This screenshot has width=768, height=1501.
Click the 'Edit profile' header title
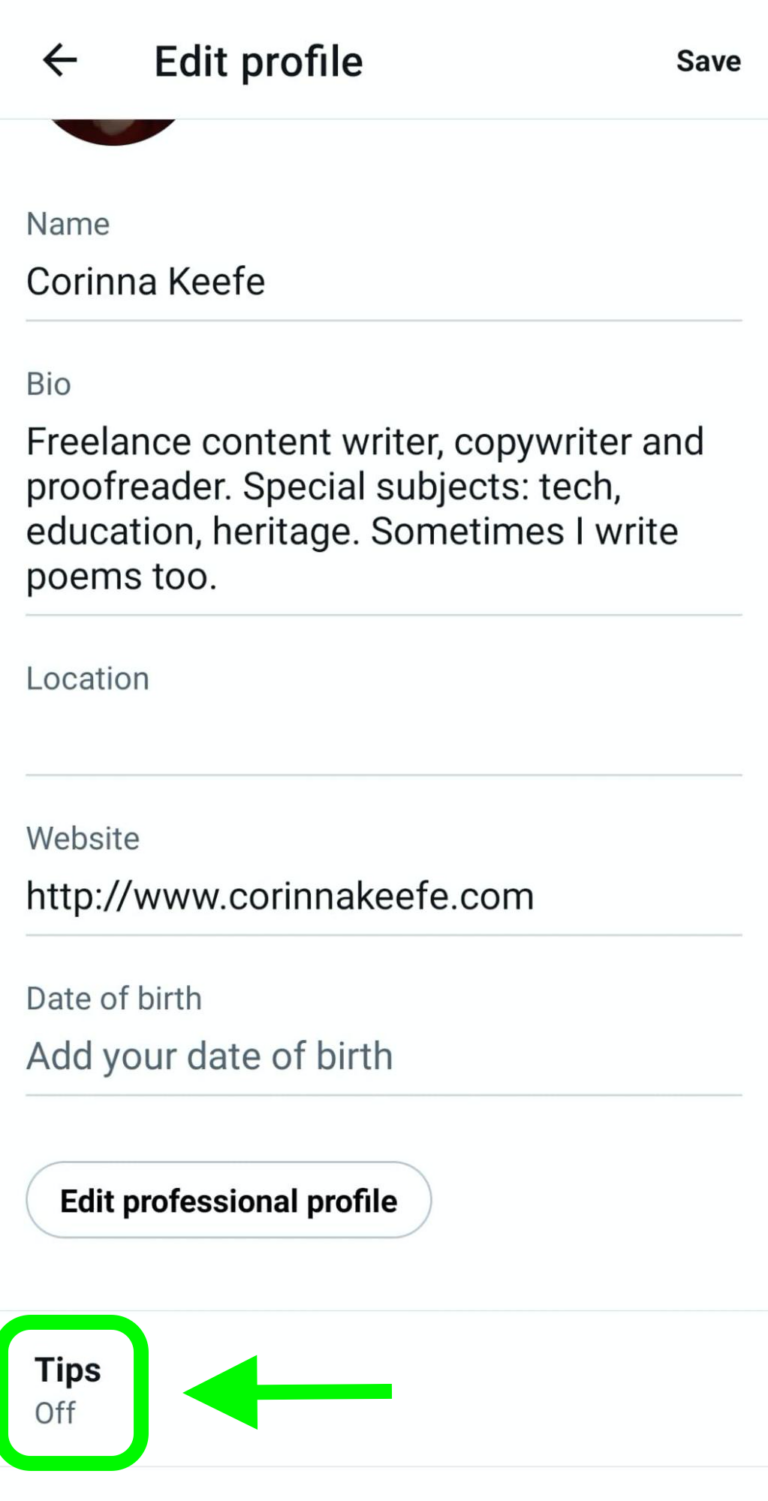coord(258,61)
